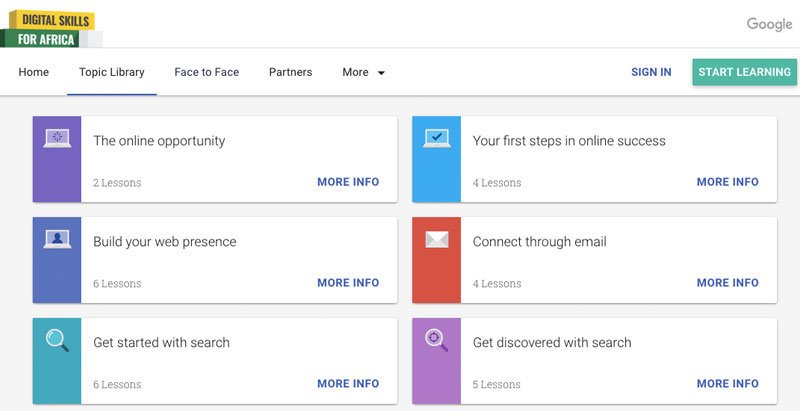Click the purple online opportunity laptop icon

coord(57,139)
